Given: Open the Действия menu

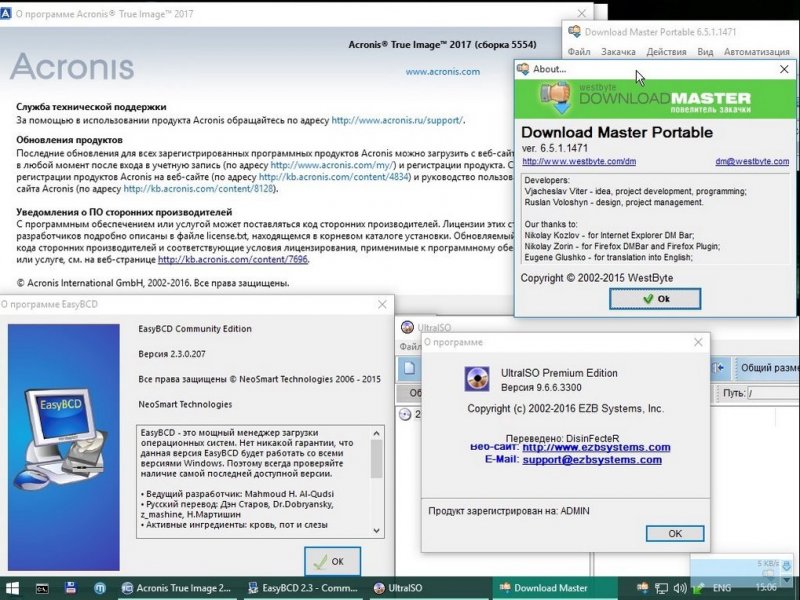Looking at the screenshot, I should pos(666,52).
